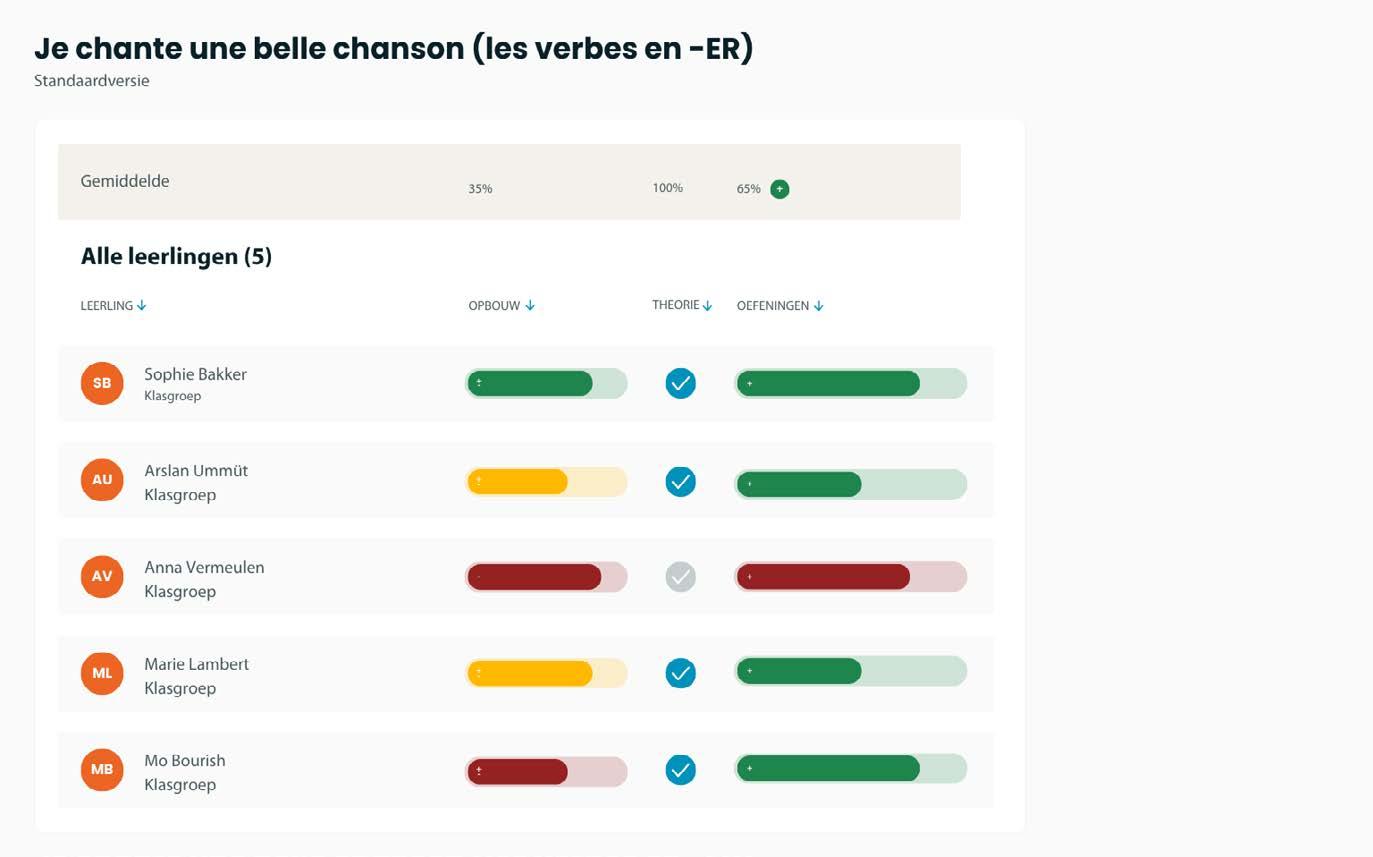
Task: Click Mo Bourish's MB avatar icon
Action: point(102,770)
